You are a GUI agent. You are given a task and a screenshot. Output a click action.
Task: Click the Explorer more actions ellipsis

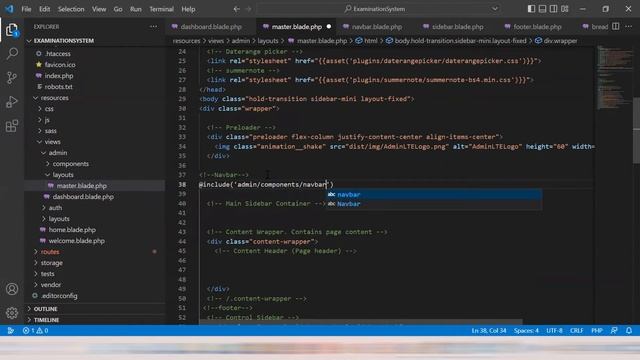coord(153,27)
